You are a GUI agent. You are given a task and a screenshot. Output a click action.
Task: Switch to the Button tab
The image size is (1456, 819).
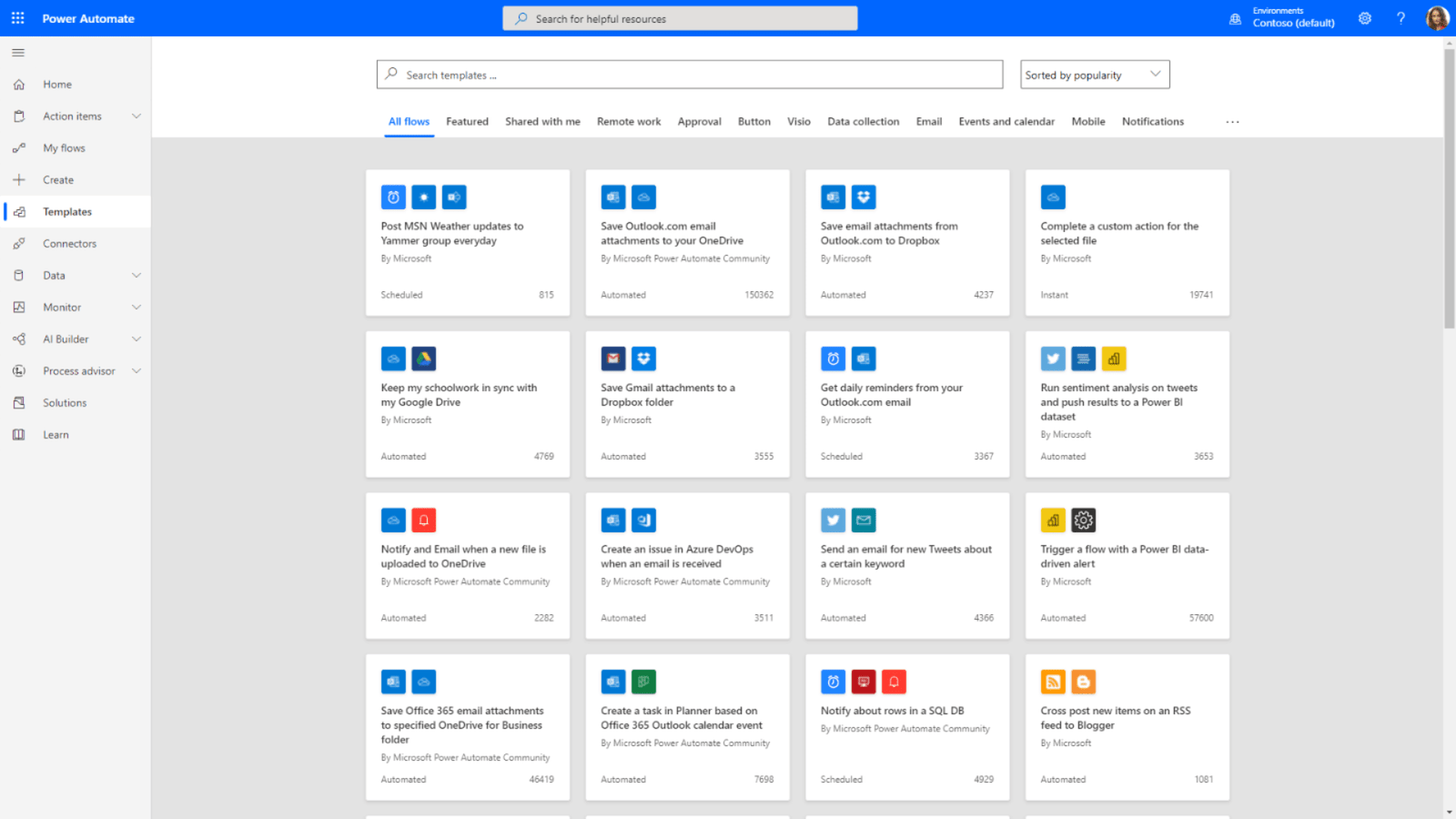pos(753,122)
